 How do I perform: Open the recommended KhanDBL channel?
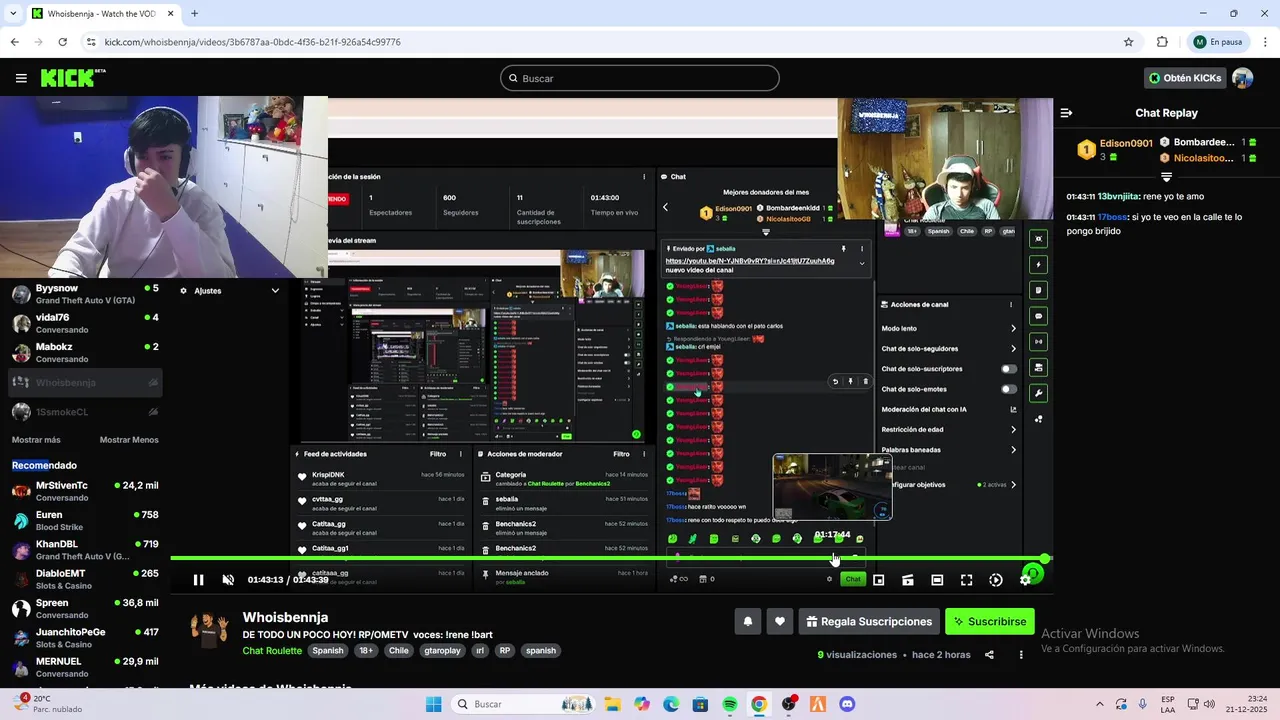point(85,550)
